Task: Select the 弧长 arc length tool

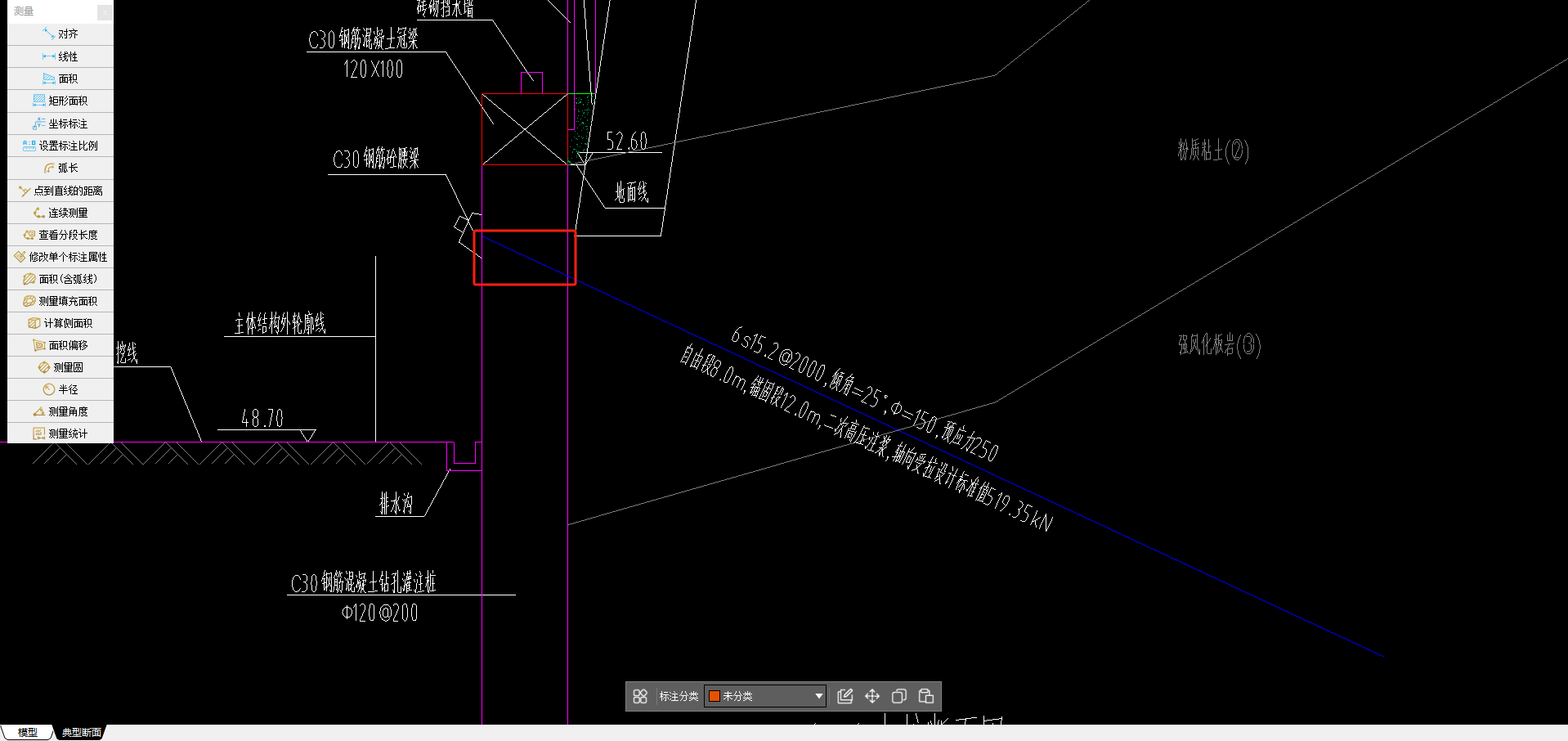Action: 60,168
